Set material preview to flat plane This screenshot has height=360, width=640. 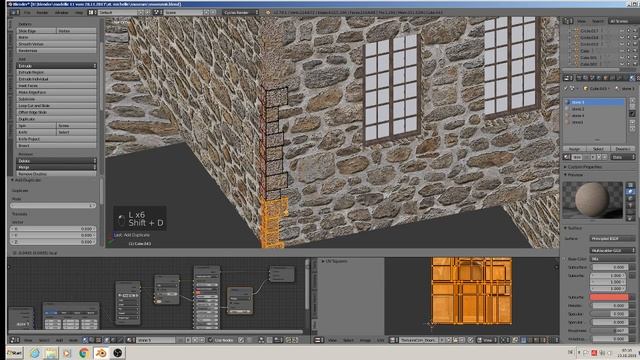point(630,185)
